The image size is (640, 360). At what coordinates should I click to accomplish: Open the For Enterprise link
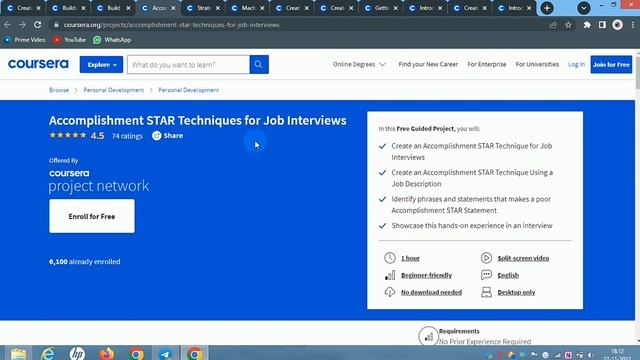click(x=487, y=64)
